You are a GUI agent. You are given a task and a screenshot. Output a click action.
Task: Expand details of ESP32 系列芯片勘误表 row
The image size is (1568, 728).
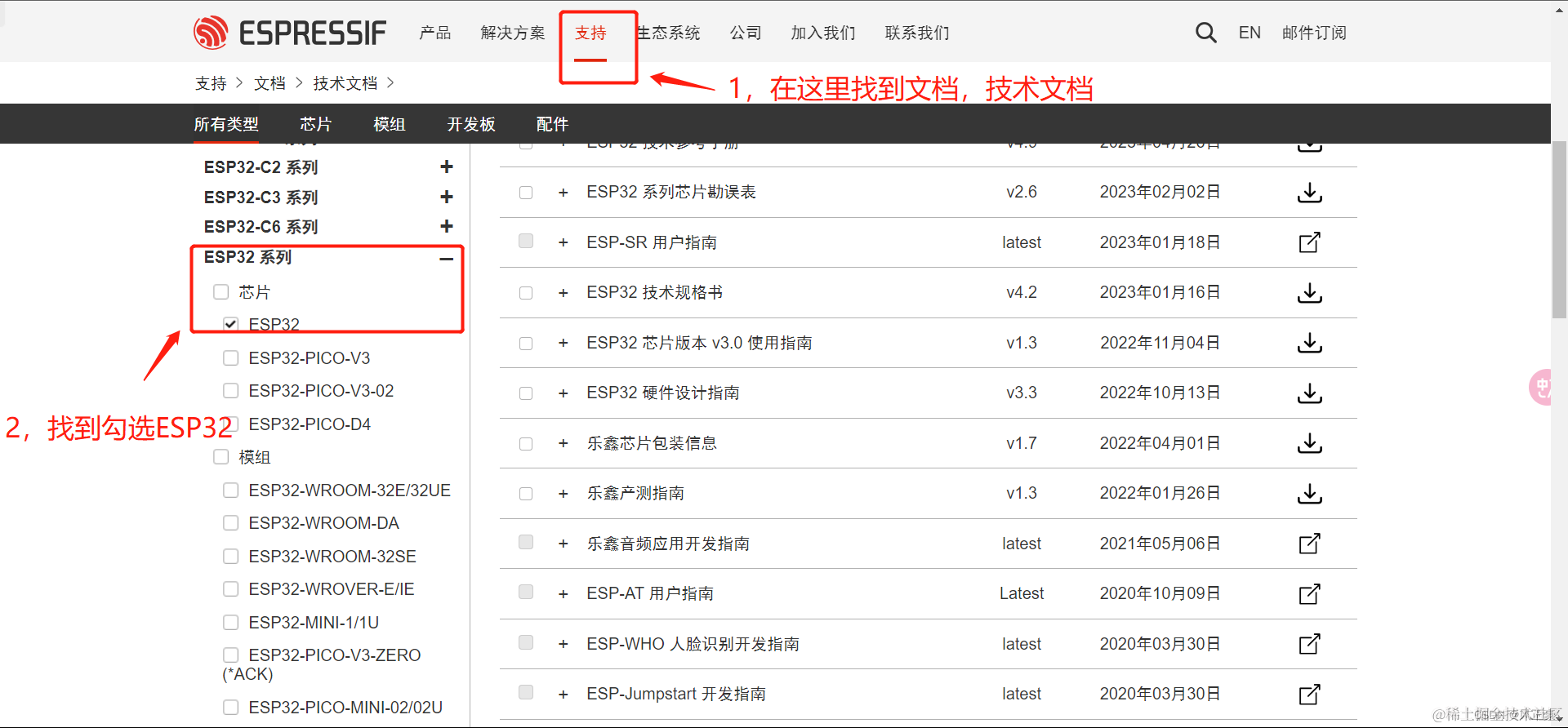pyautogui.click(x=563, y=193)
